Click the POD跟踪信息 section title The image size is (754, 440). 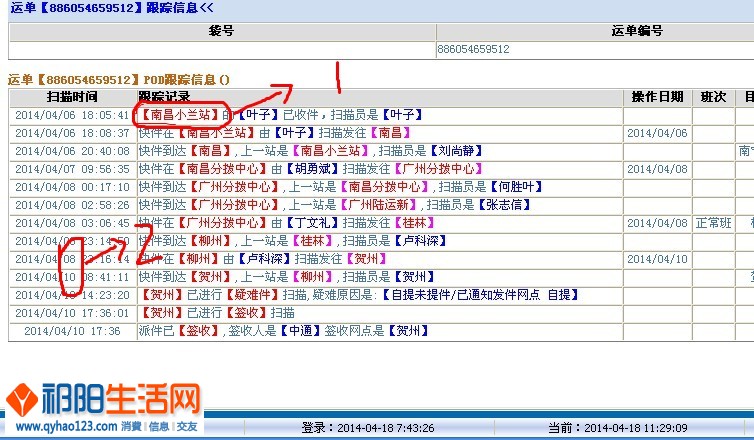tap(119, 80)
